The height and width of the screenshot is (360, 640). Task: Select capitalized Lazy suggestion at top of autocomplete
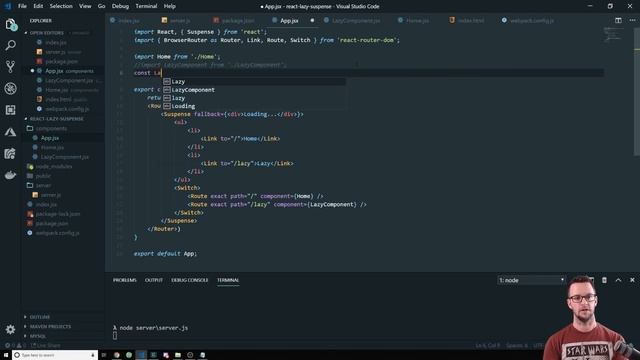click(254, 82)
